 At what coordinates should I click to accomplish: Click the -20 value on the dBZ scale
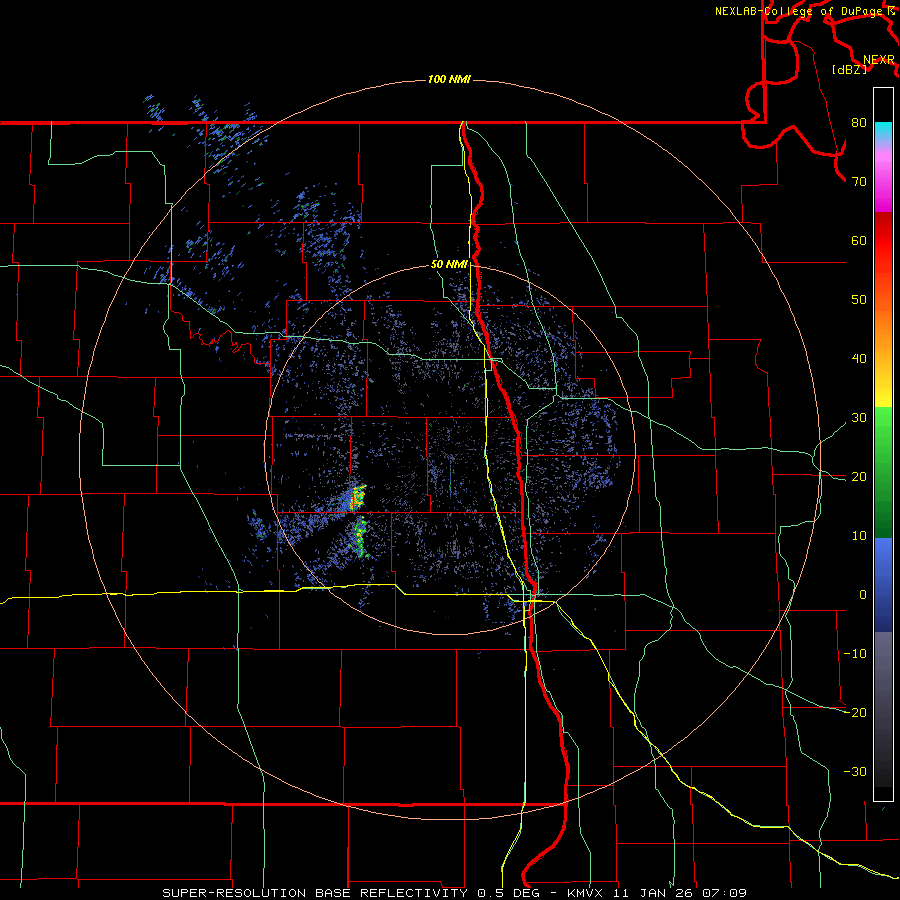tap(855, 712)
